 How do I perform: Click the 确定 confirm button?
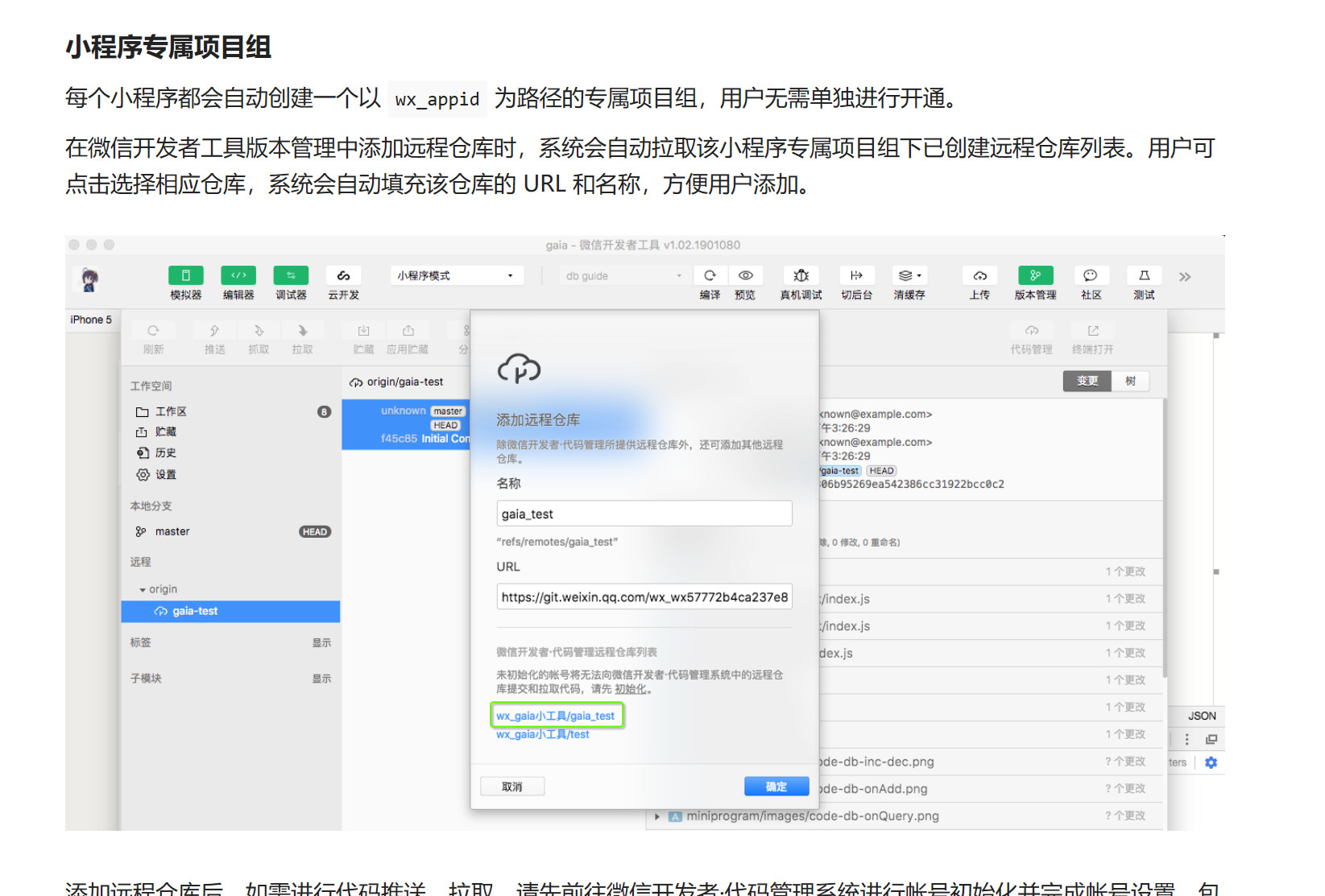(776, 787)
